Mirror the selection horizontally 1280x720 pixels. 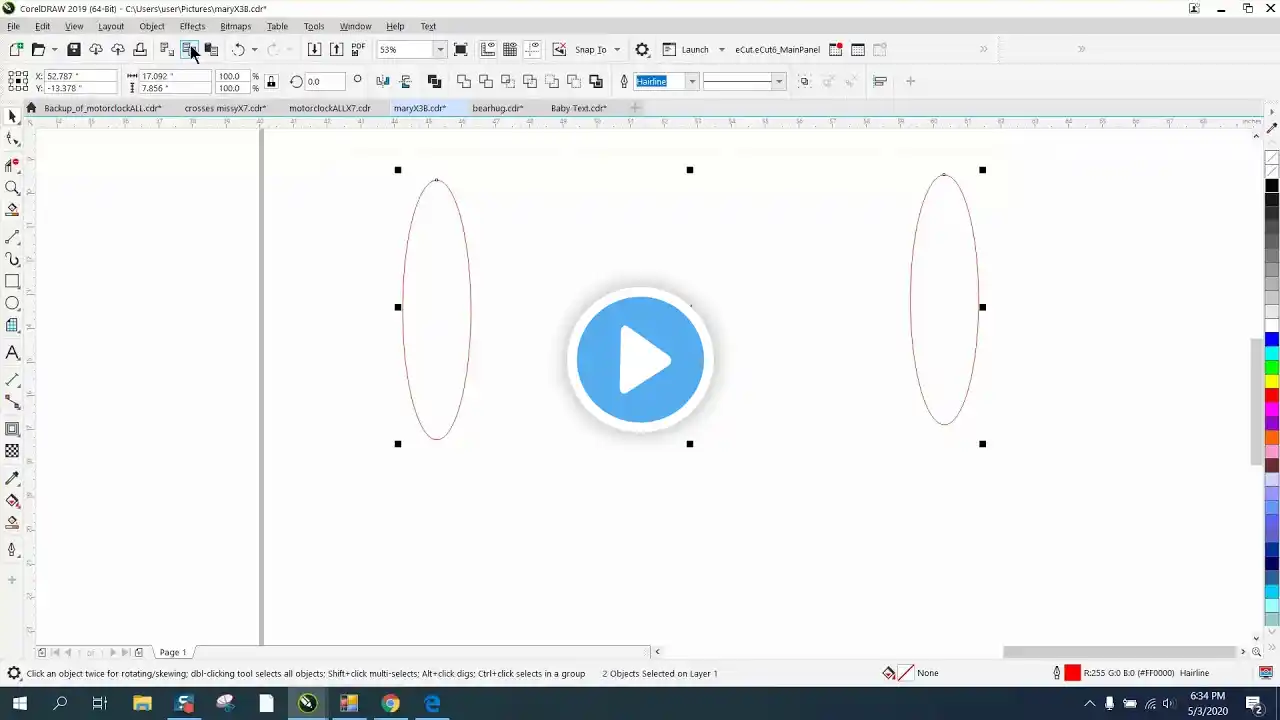click(x=383, y=81)
